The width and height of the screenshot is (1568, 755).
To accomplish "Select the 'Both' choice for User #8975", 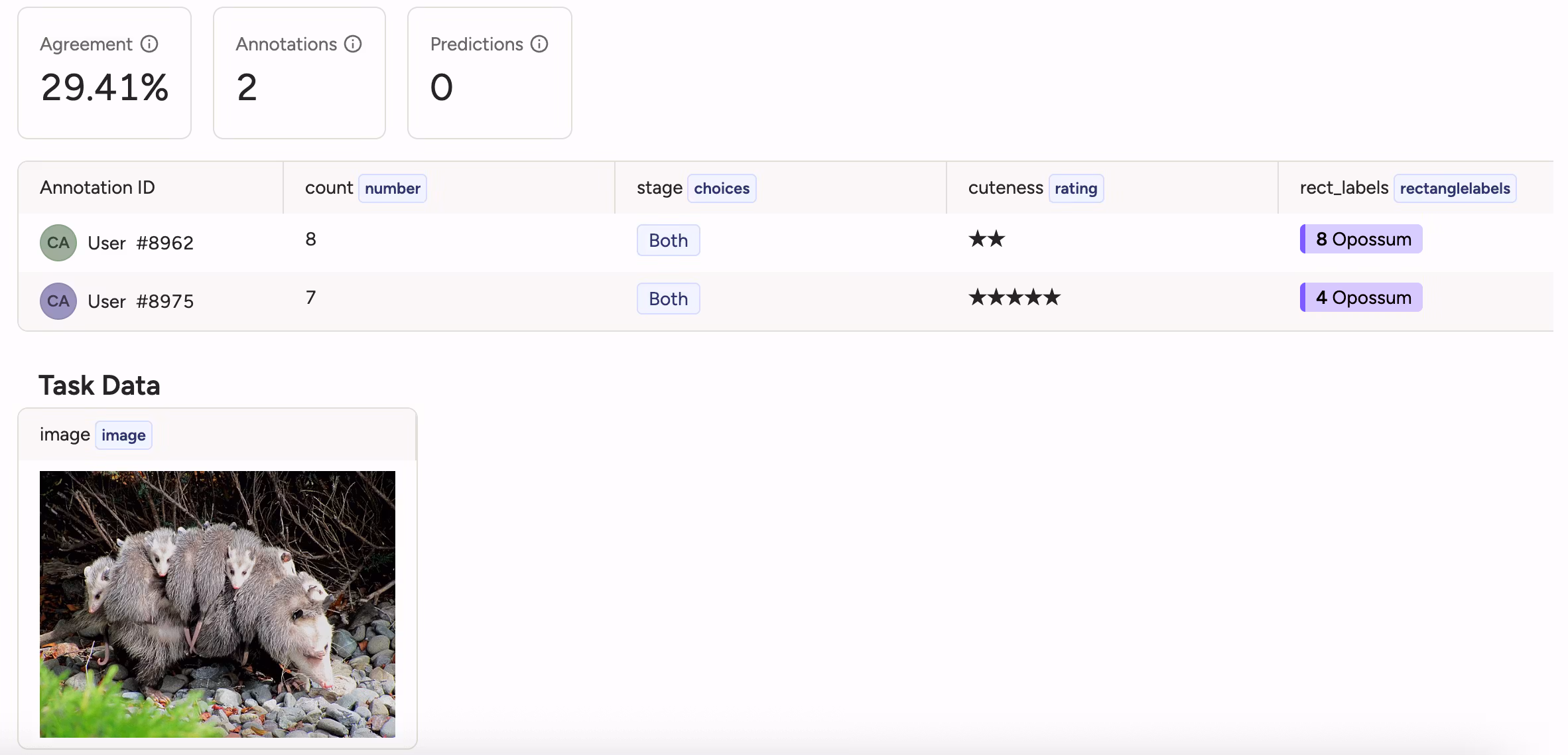I will (667, 299).
